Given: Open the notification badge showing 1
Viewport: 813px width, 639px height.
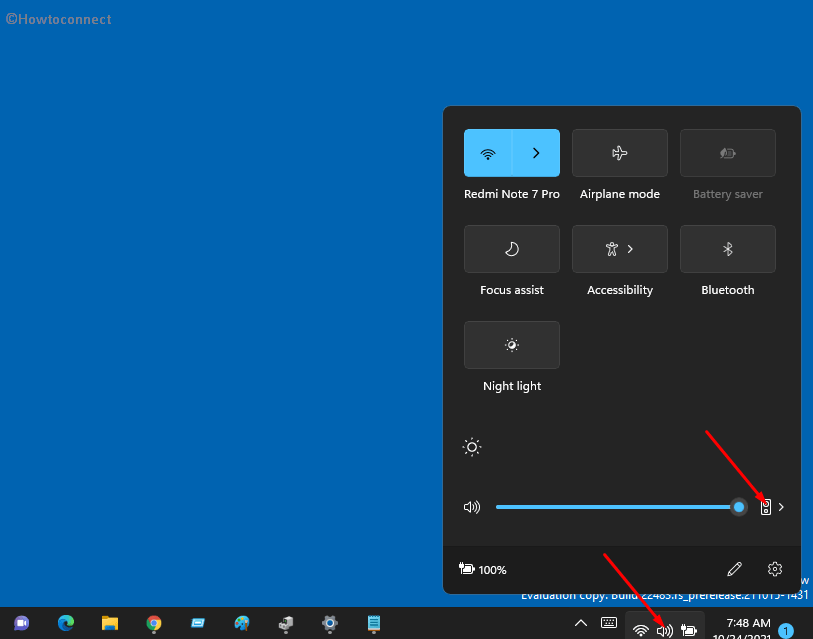Looking at the screenshot, I should pos(786,631).
